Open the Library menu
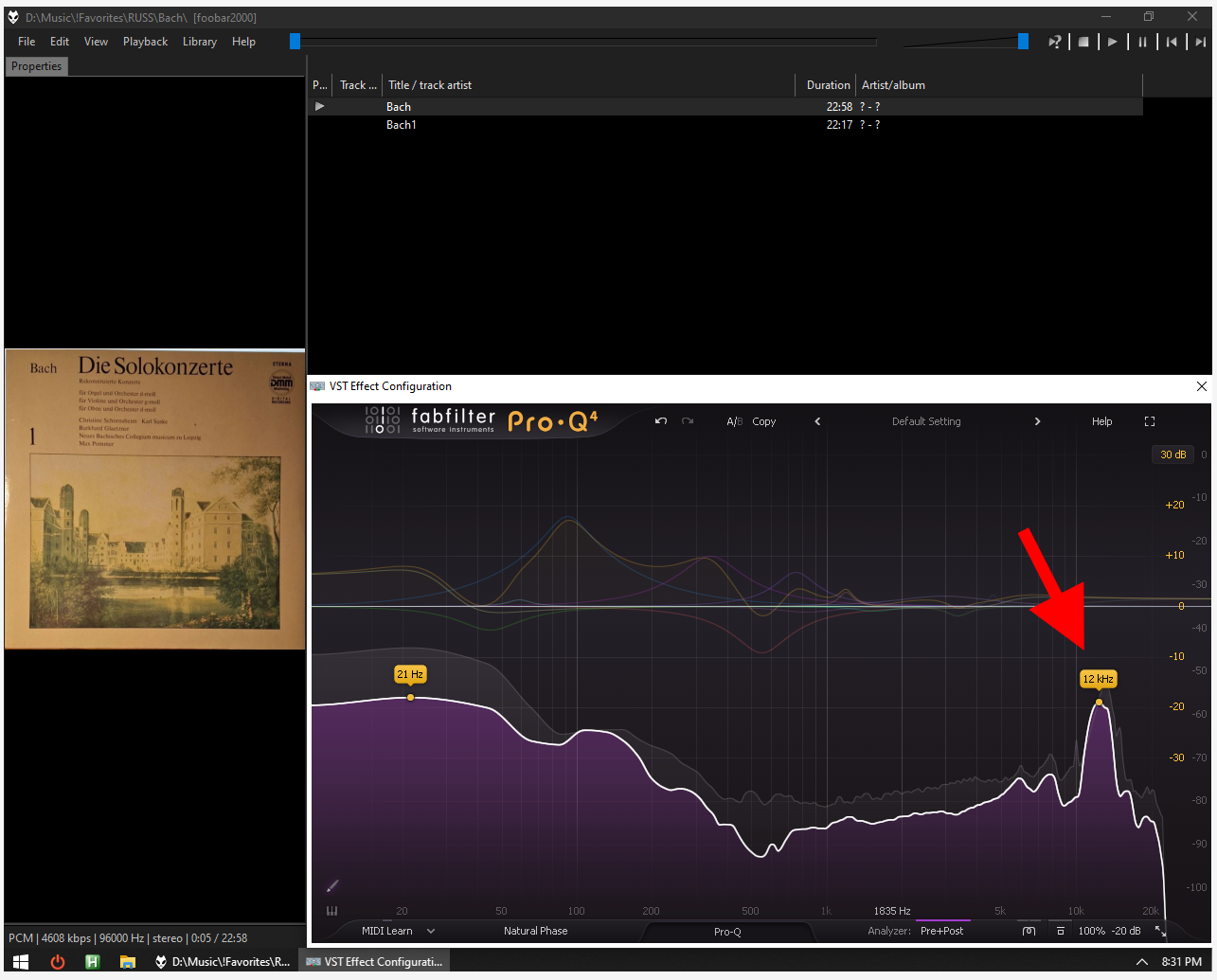This screenshot has height=980, width=1217. click(x=200, y=42)
